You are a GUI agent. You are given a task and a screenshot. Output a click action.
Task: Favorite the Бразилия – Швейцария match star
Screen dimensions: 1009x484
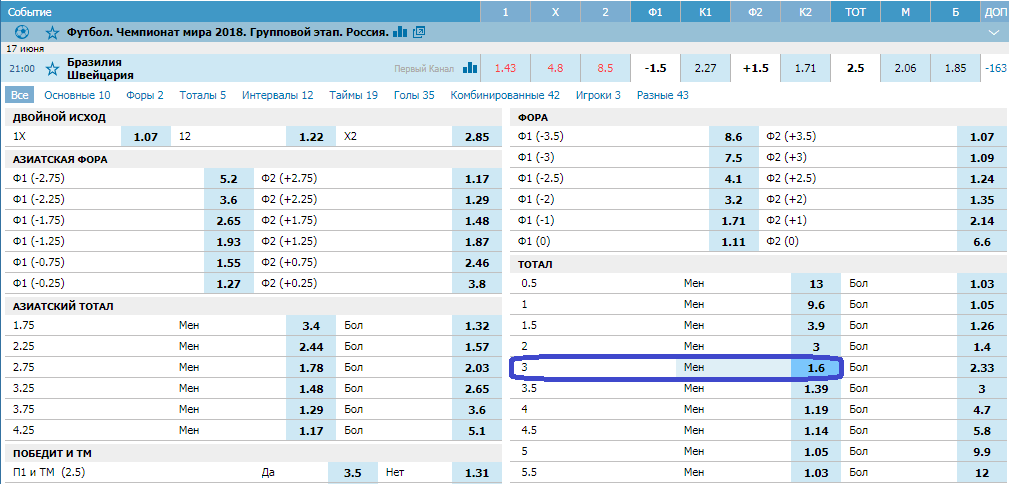pyautogui.click(x=51, y=68)
